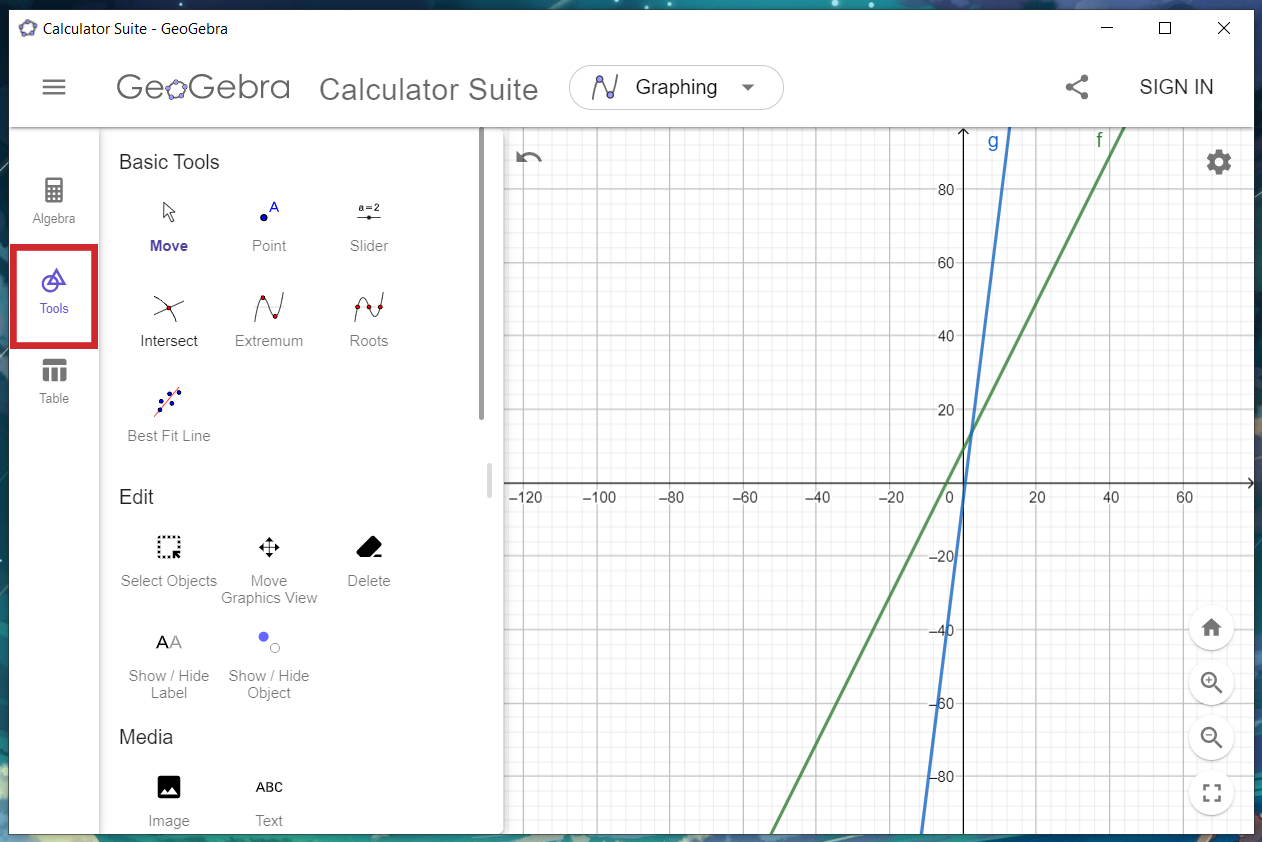Screen dimensions: 1262x842
Task: Click axis label −100 on x-axis
Action: pos(598,498)
